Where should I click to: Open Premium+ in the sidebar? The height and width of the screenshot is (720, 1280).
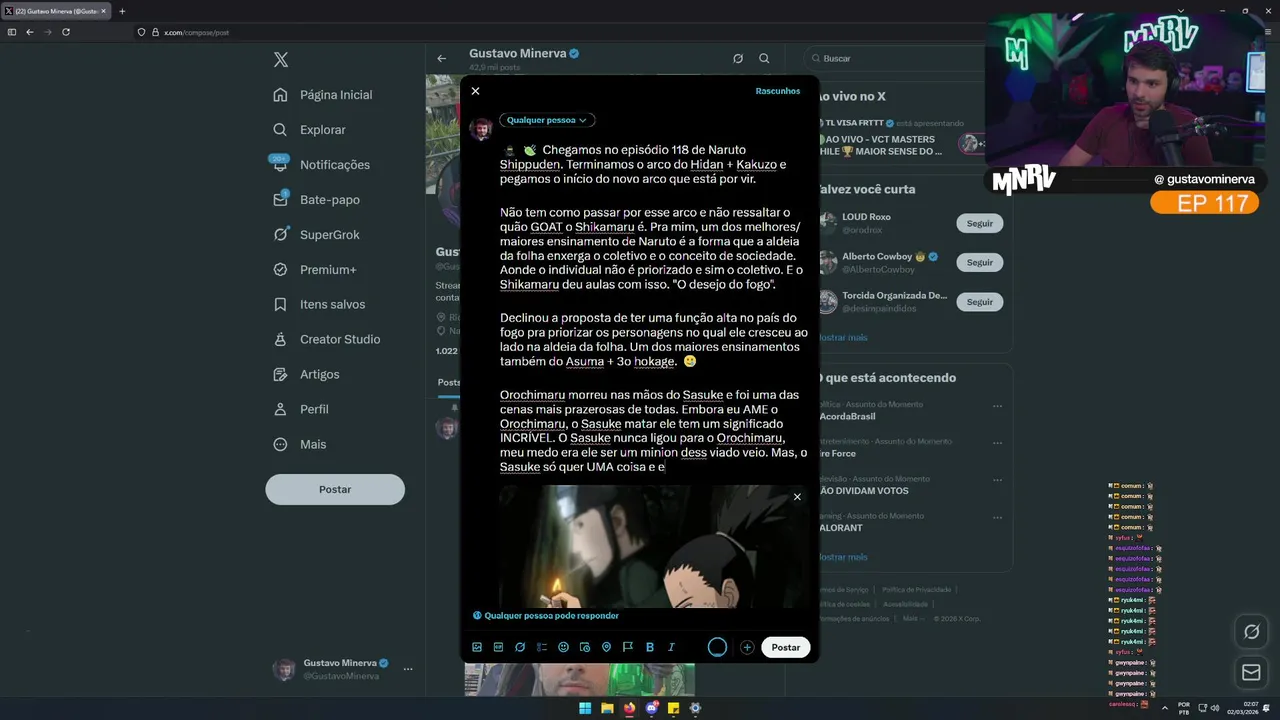(316, 270)
